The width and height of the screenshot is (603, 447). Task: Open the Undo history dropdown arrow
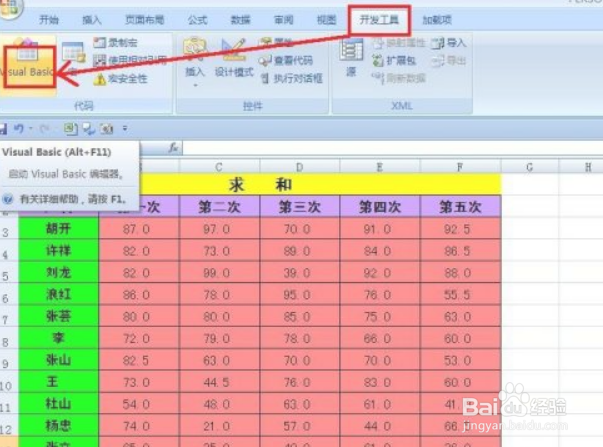31,128
